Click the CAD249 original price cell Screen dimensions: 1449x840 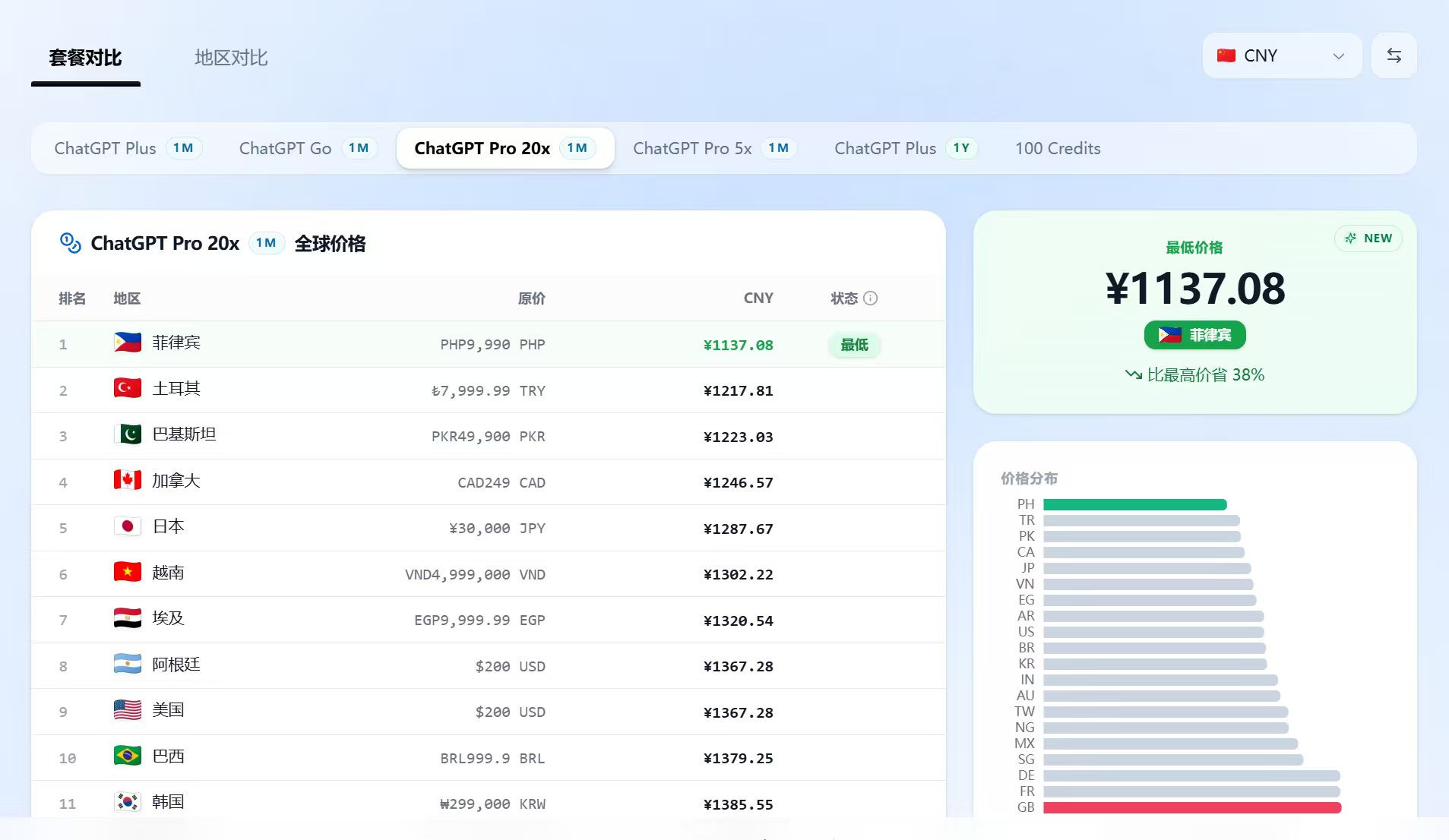point(501,483)
